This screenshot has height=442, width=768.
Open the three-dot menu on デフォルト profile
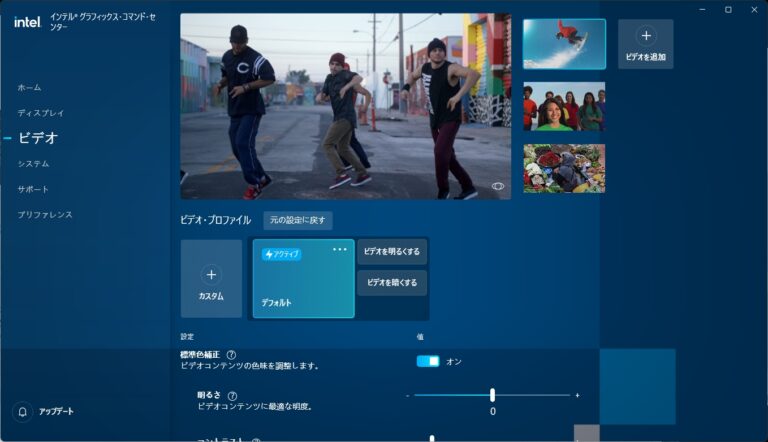click(340, 249)
